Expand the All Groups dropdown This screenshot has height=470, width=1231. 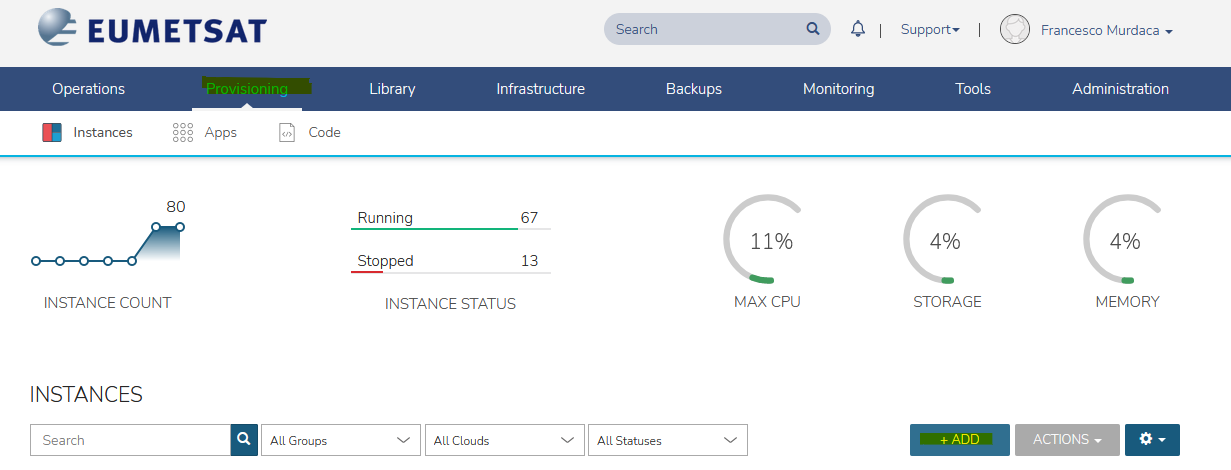click(x=340, y=440)
